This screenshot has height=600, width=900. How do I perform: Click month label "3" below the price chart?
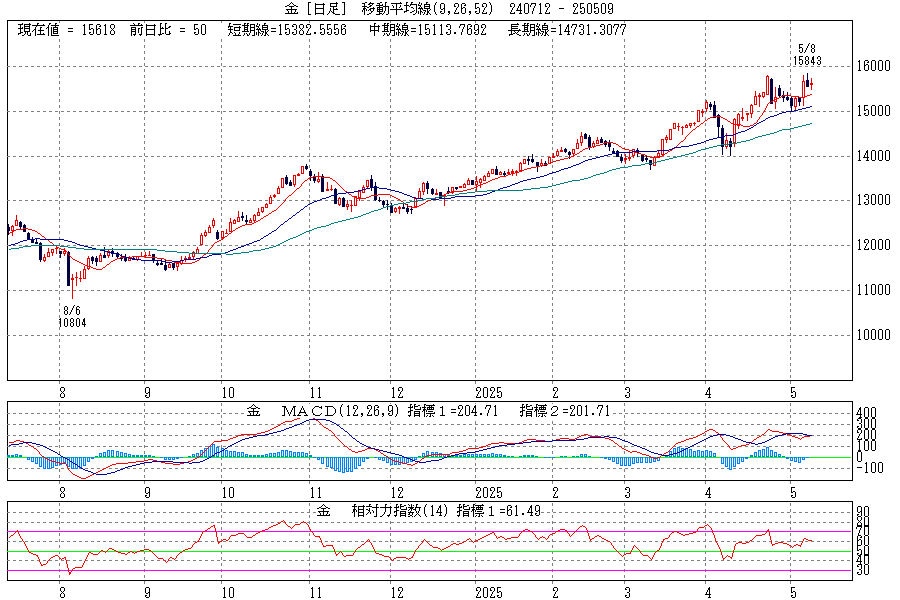coord(627,393)
